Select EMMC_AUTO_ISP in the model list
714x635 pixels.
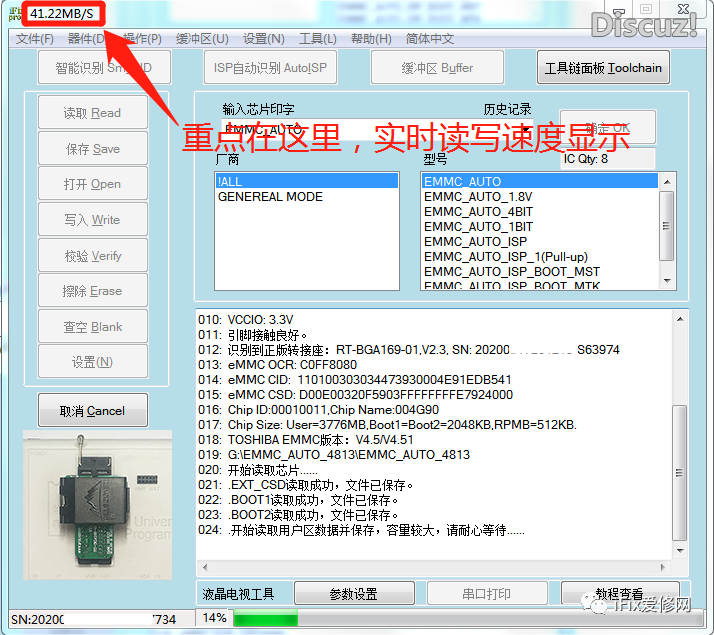475,242
